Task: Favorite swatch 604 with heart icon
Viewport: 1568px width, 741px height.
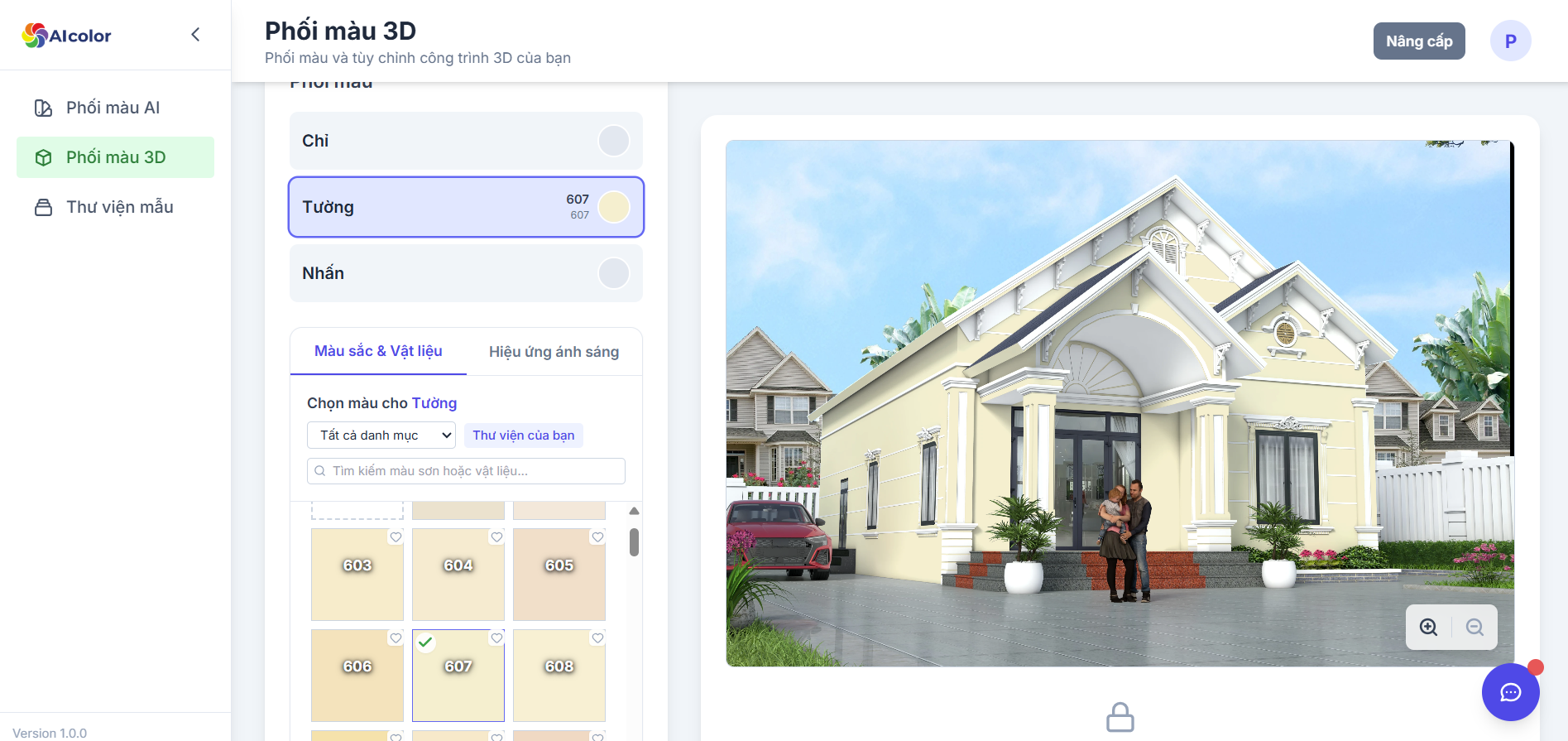Action: point(496,537)
